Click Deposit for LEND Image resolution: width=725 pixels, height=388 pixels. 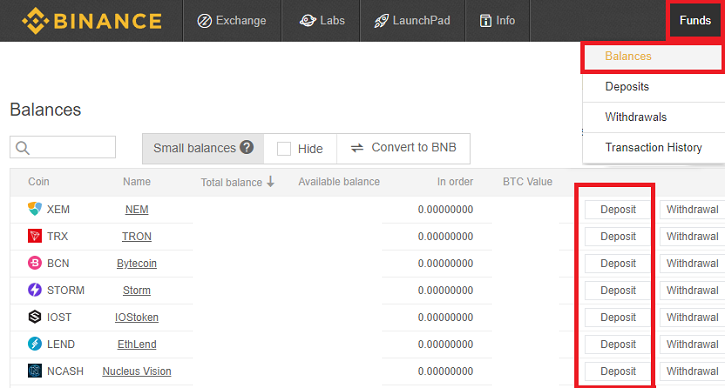point(618,344)
